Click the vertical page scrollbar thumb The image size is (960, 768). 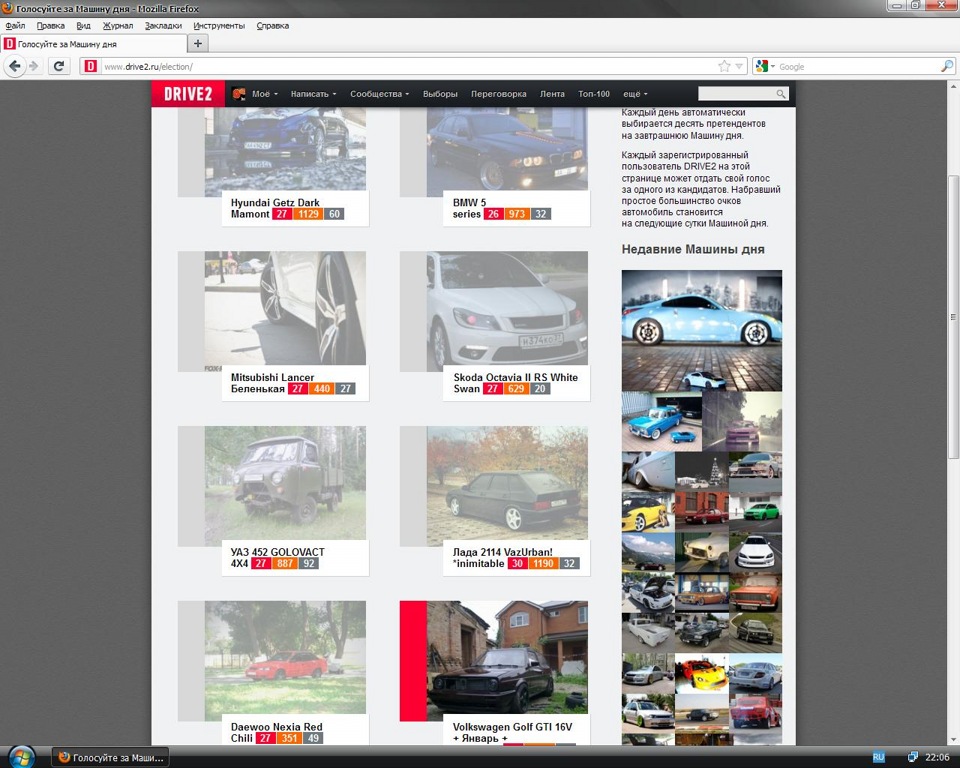pos(953,317)
